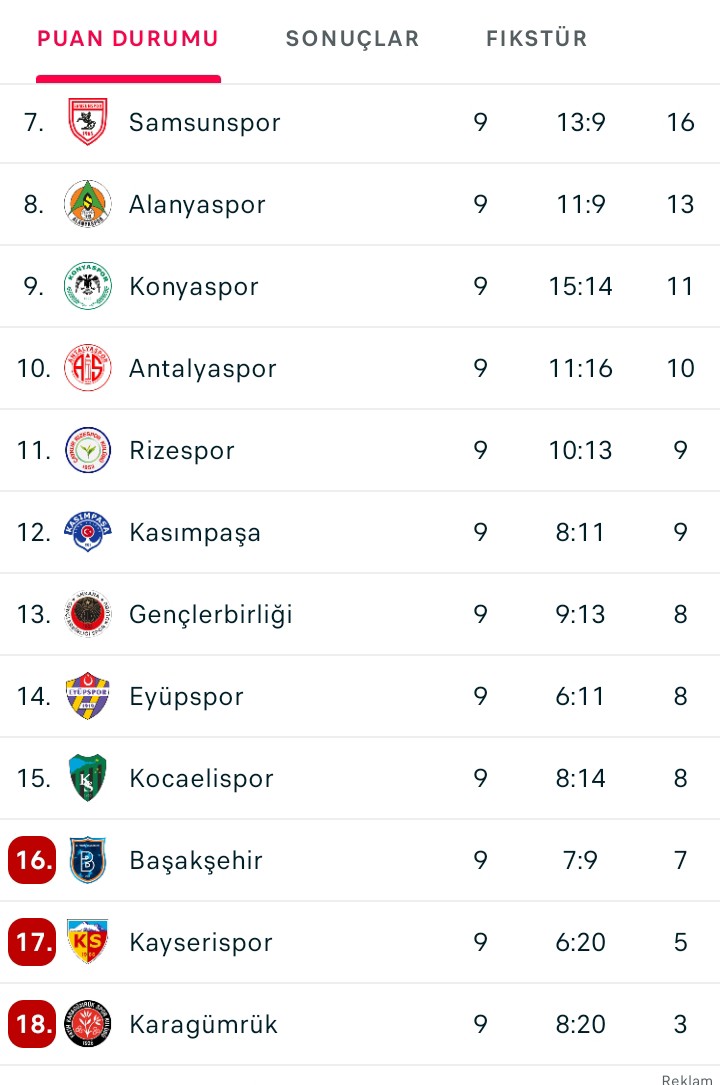Click the Başakşehir team name

(196, 860)
